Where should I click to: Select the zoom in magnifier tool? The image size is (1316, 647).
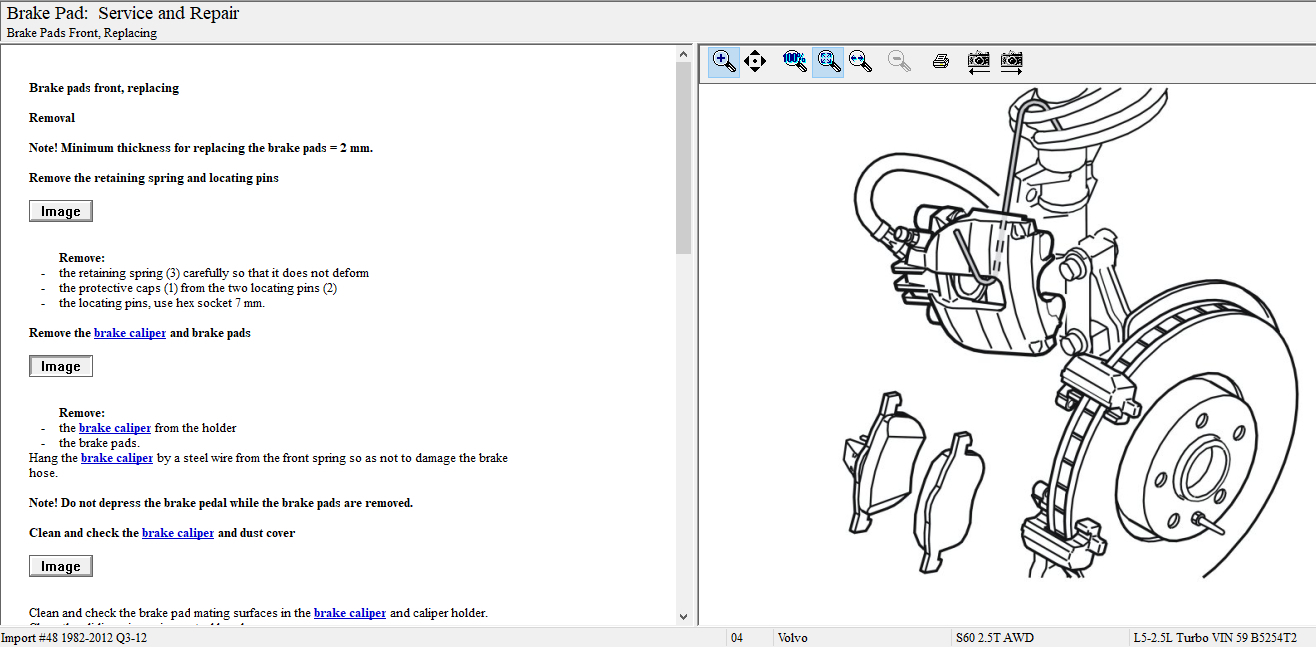click(x=724, y=61)
